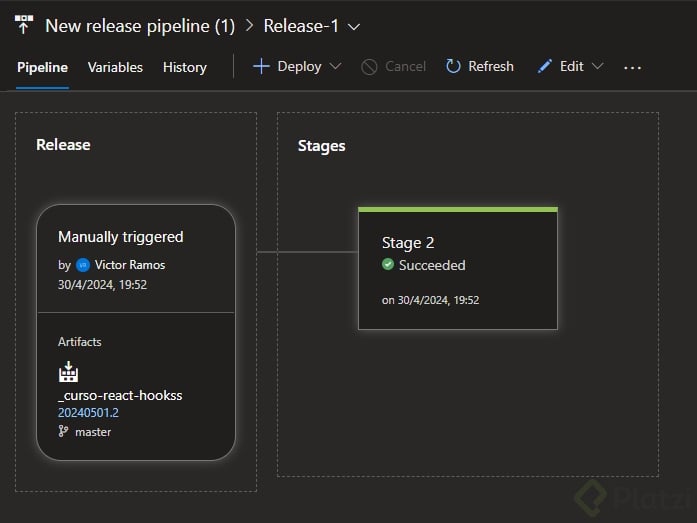This screenshot has height=523, width=697.
Task: Expand the Release-1 dropdown chevron
Action: (x=353, y=26)
